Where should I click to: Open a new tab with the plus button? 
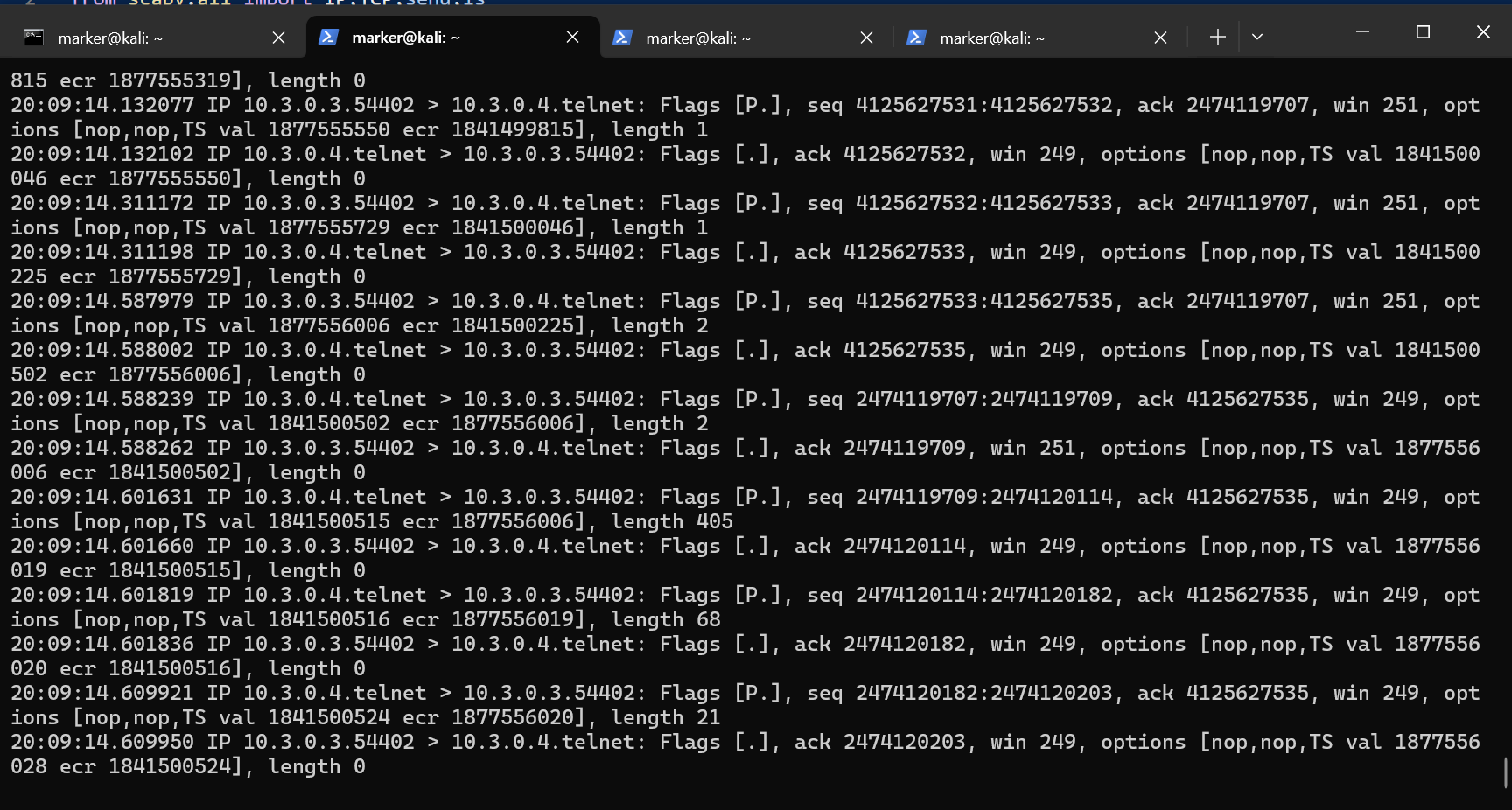pos(1217,37)
